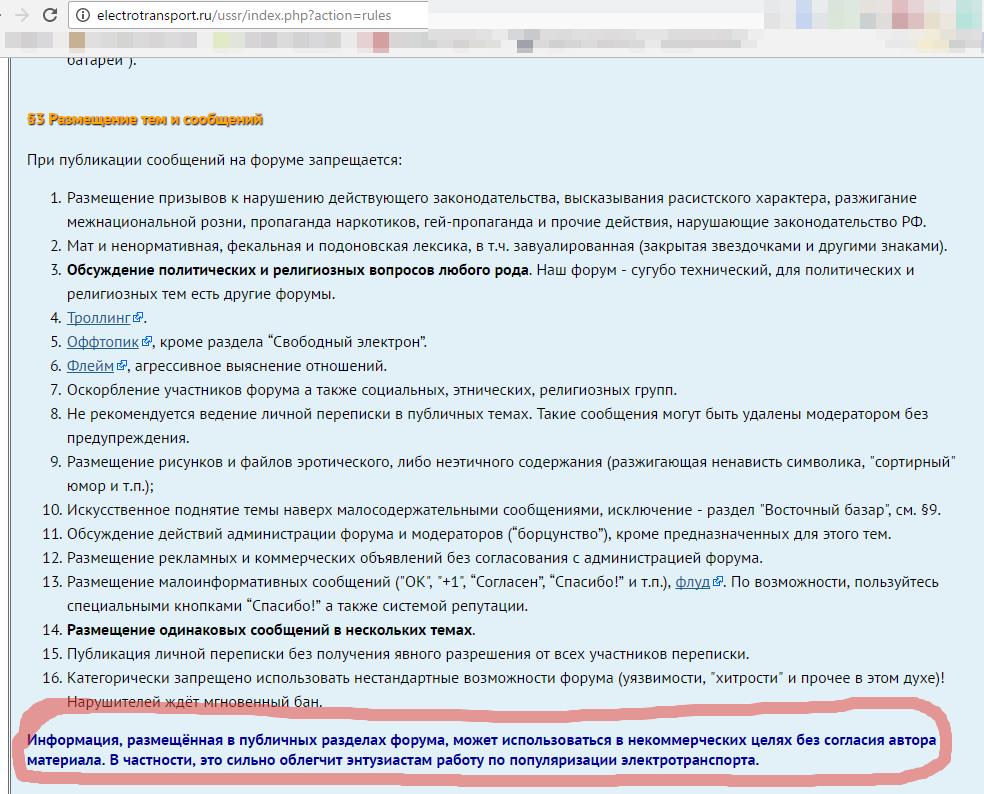984x794 pixels.
Task: Click rule 15 text about Публикация личной переписки
Action: coord(408,654)
